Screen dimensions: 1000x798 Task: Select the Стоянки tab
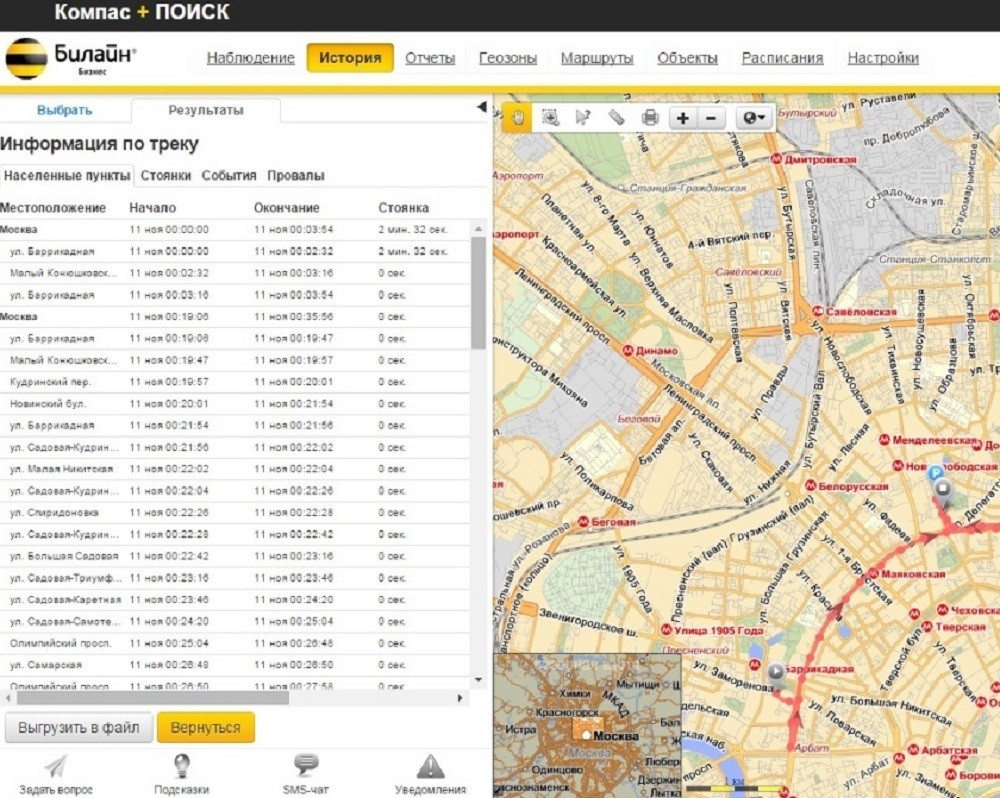(x=166, y=175)
